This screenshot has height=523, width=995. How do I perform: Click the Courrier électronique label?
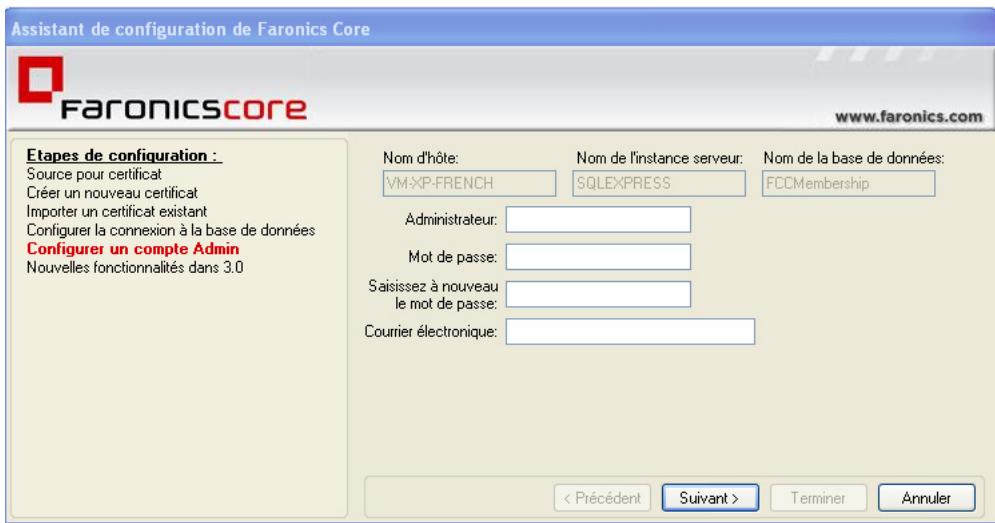coord(431,331)
